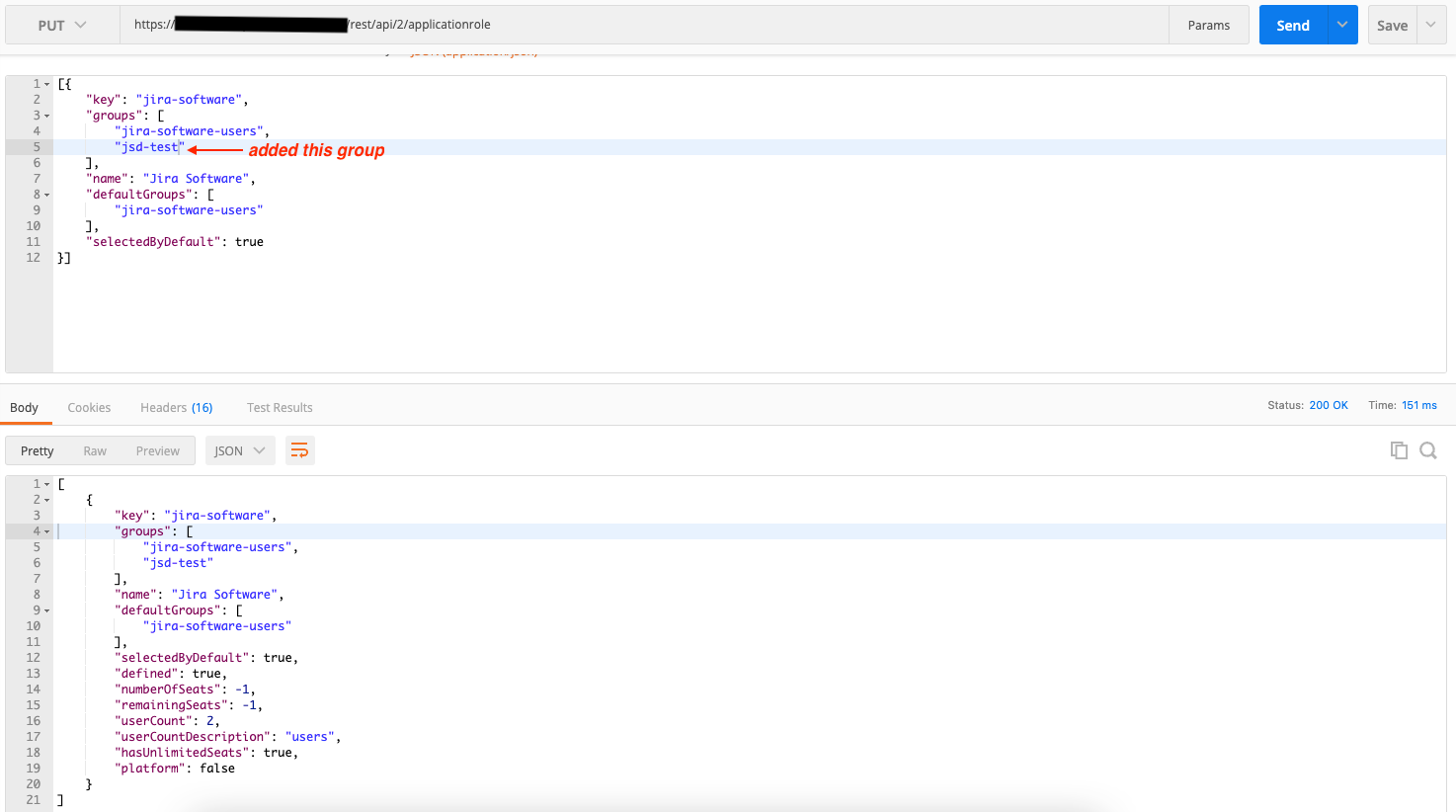Open the Params editor

pyautogui.click(x=1209, y=25)
